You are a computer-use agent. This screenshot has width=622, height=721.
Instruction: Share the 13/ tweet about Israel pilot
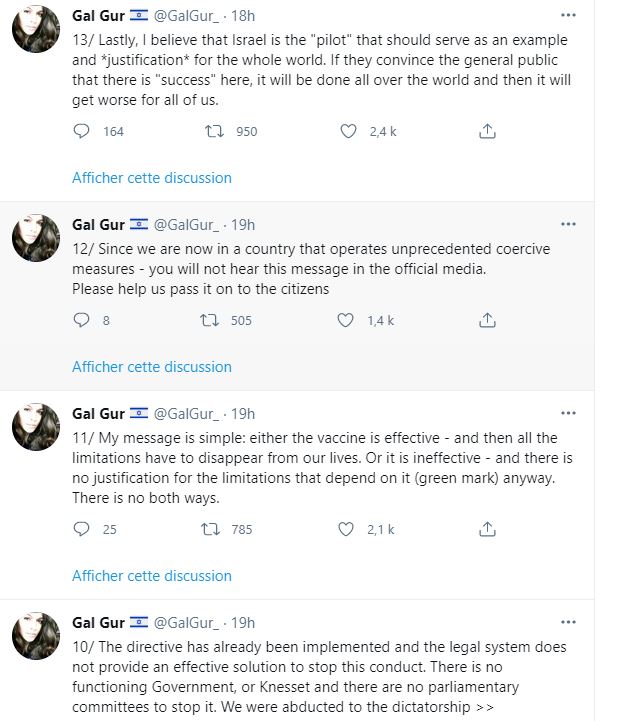(487, 131)
